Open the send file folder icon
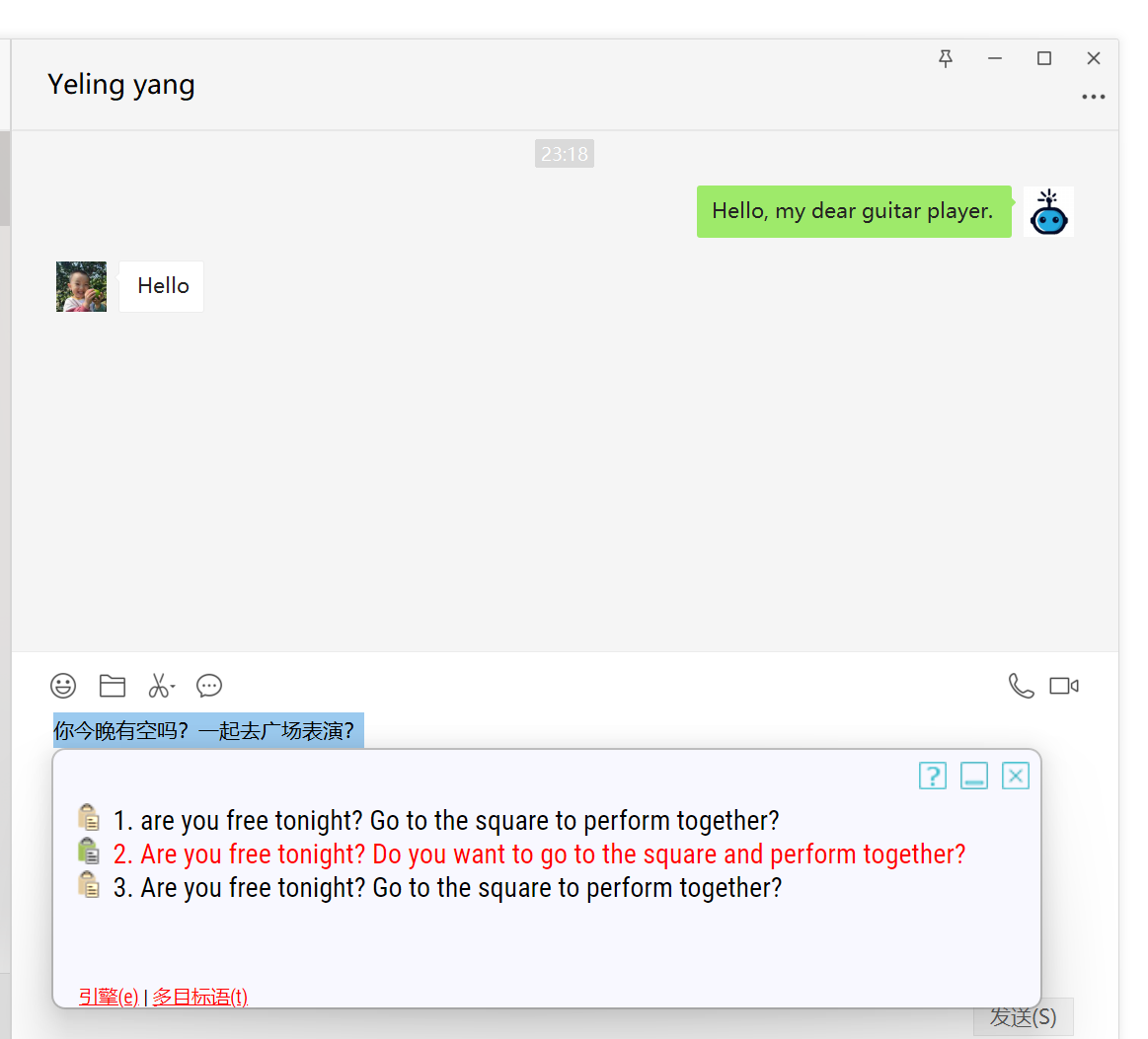This screenshot has width=1148, height=1039. pos(113,686)
